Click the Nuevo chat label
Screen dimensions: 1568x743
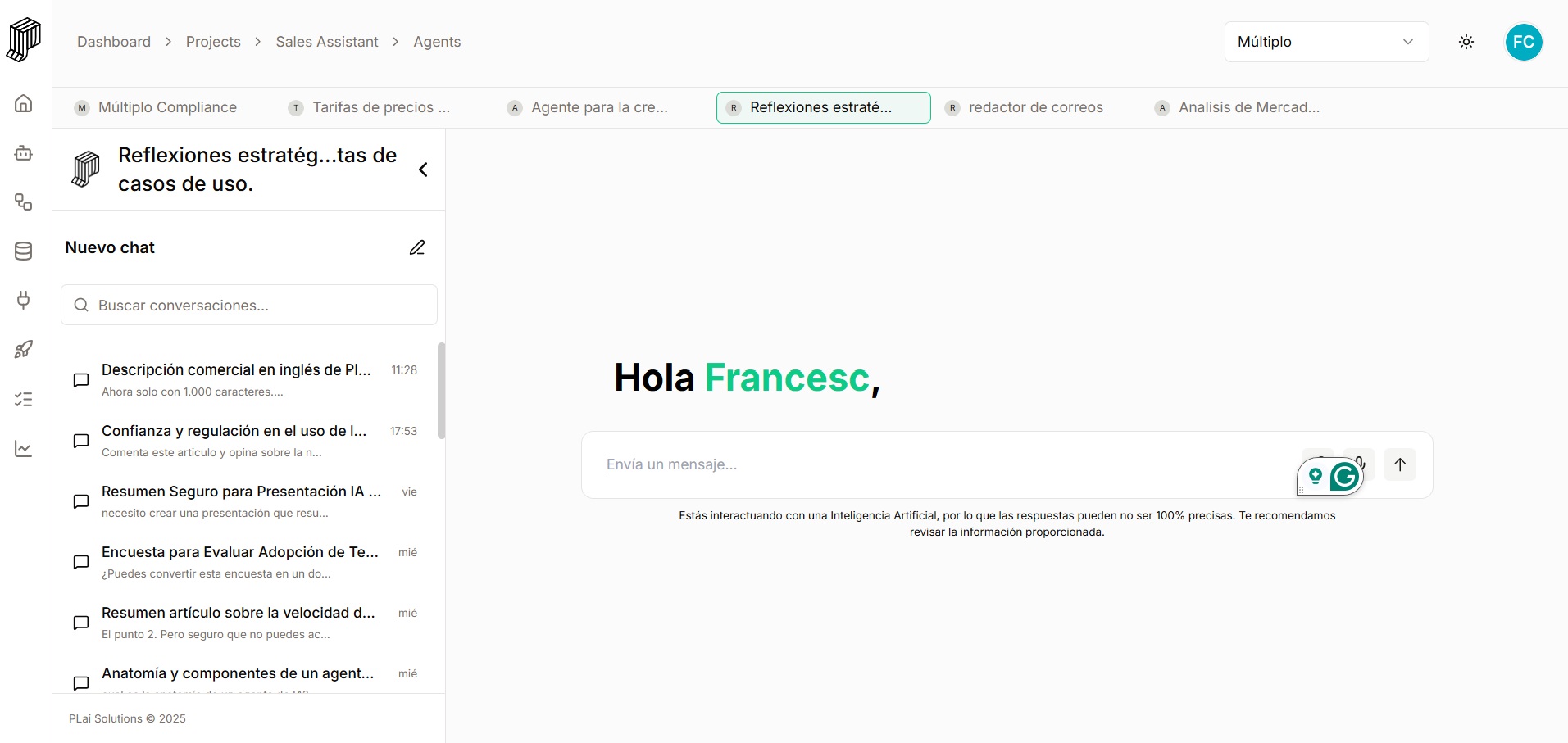click(110, 247)
